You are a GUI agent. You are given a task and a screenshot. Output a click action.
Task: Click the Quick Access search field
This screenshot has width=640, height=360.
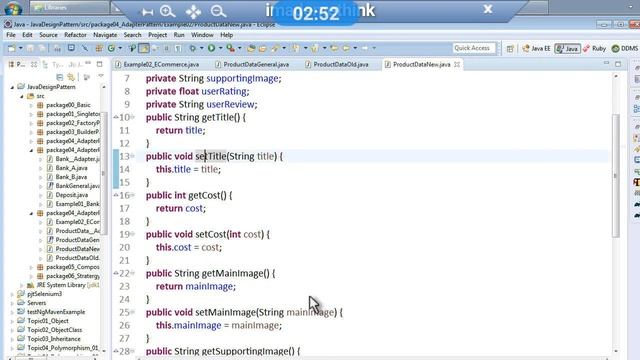[474, 48]
